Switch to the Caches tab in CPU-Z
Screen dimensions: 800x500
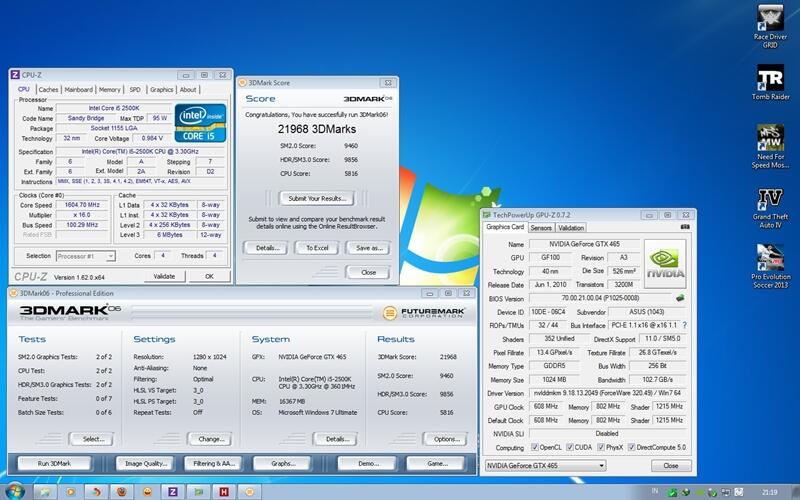(x=48, y=89)
